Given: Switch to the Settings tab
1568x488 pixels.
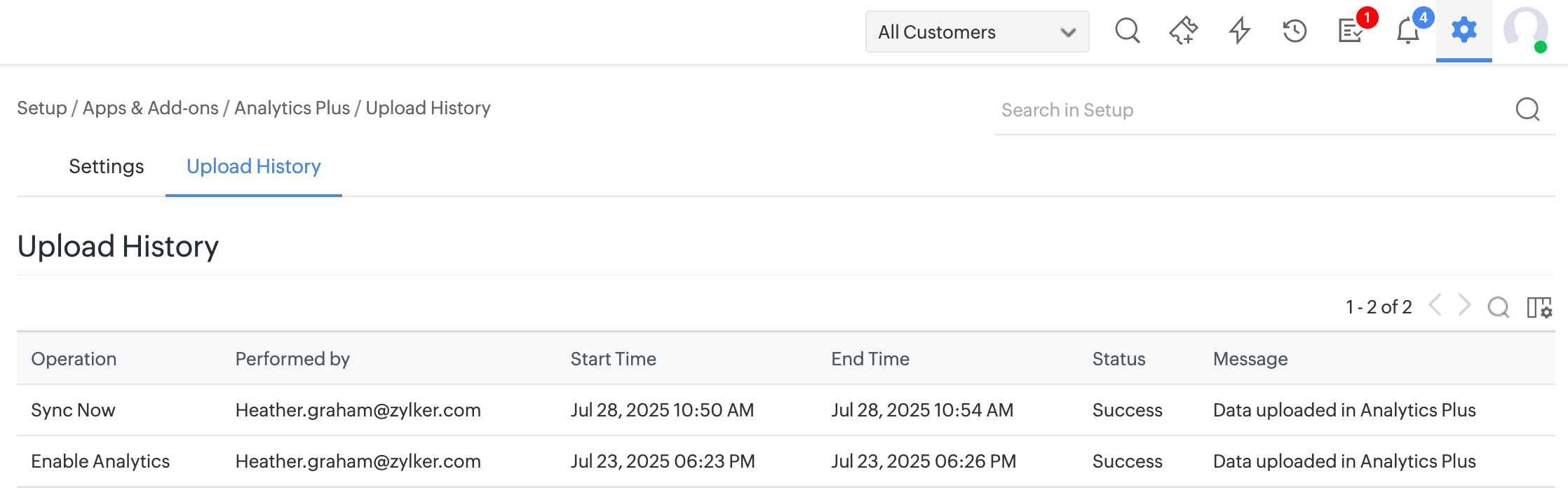Looking at the screenshot, I should click(x=107, y=166).
